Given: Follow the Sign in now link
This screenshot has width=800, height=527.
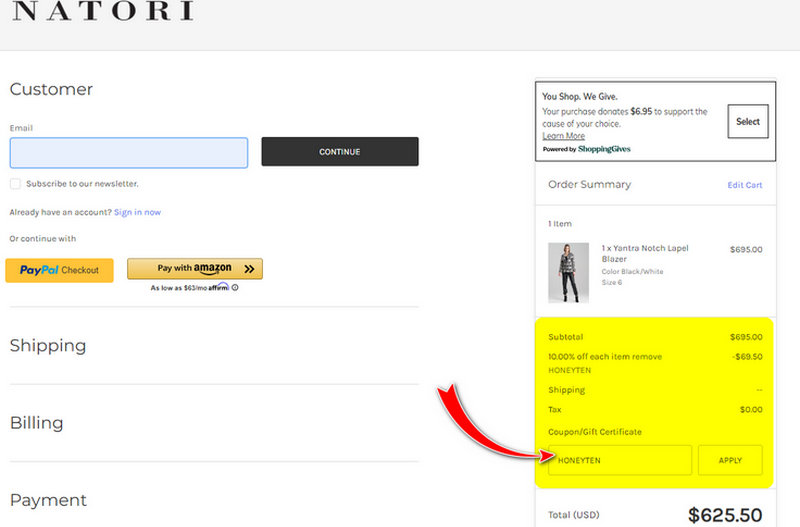Looking at the screenshot, I should click(x=137, y=212).
